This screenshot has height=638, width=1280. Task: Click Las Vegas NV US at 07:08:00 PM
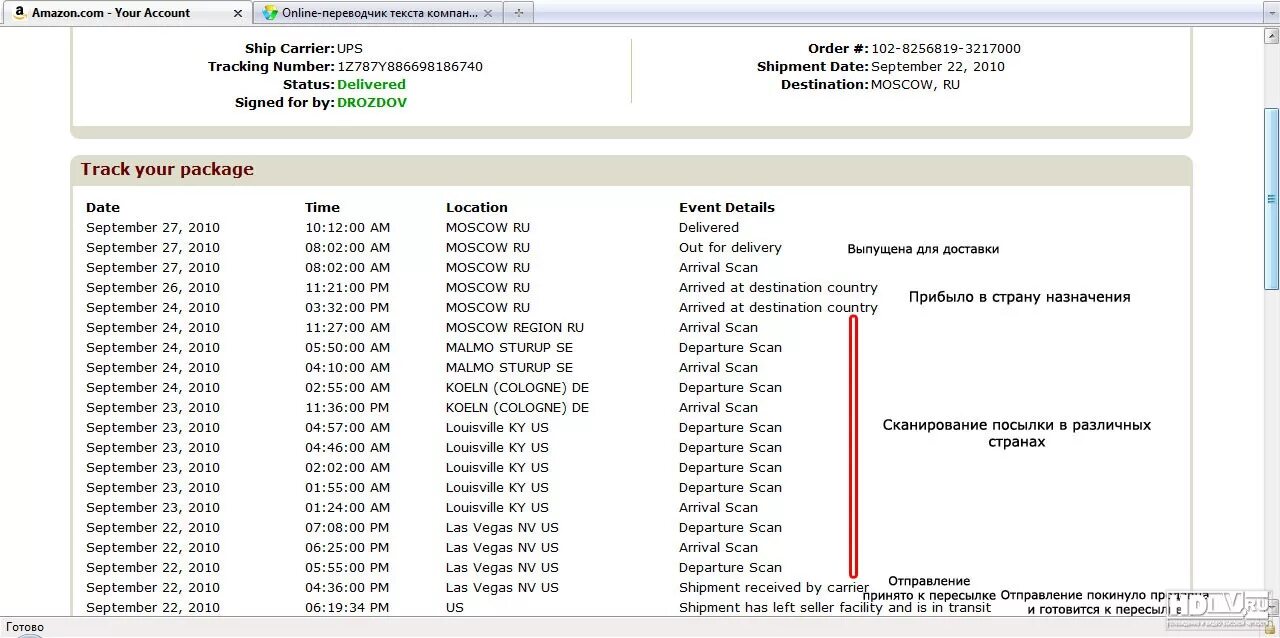[502, 528]
